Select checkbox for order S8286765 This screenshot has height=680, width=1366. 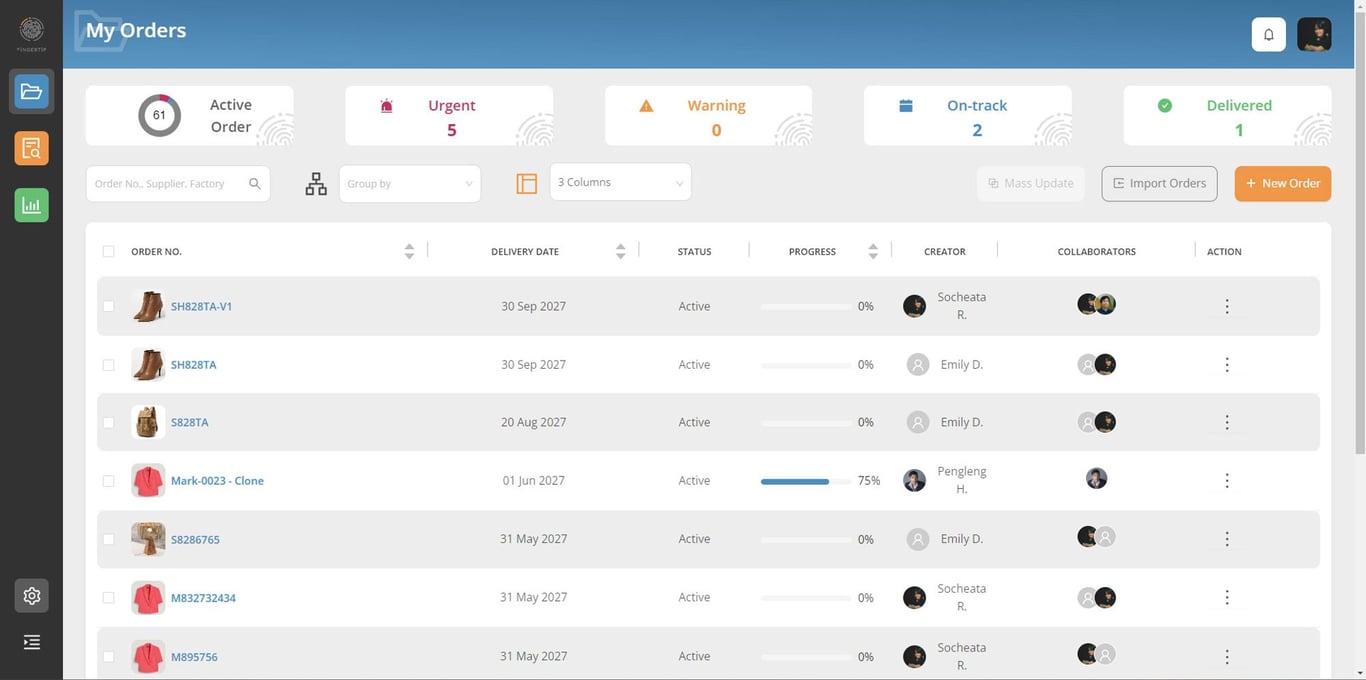tap(108, 539)
